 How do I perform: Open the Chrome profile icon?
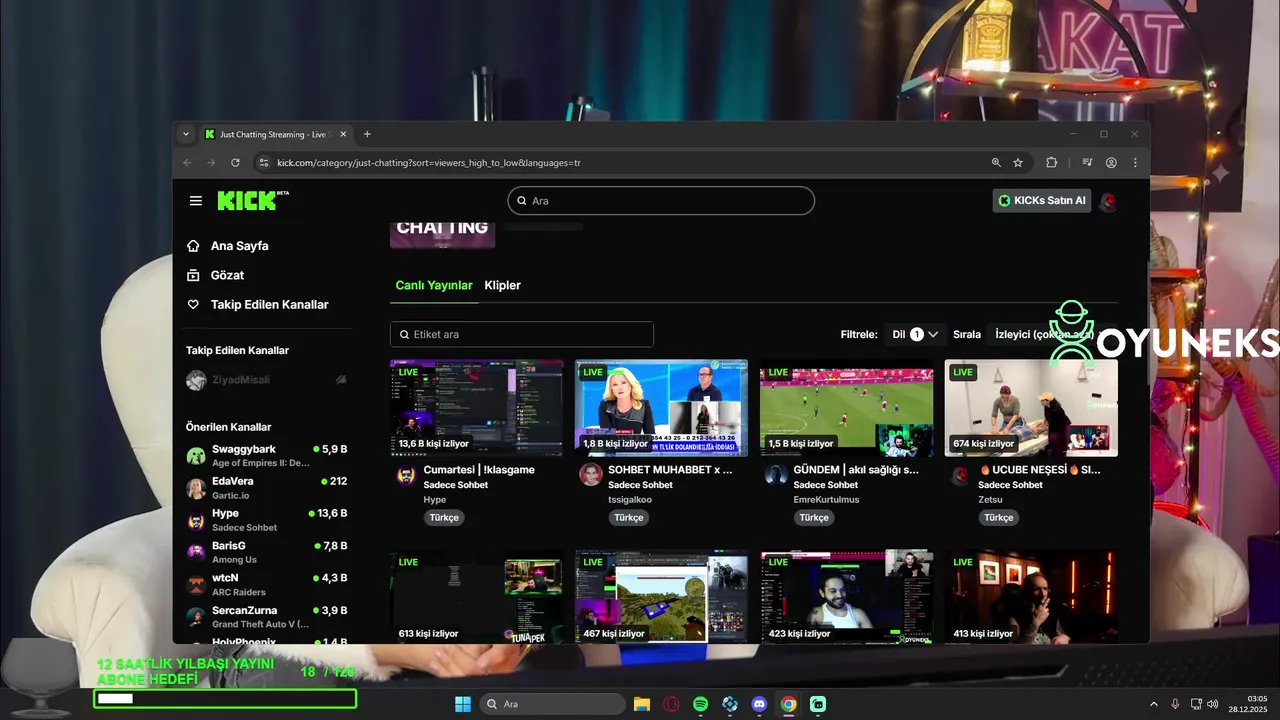coord(1111,162)
